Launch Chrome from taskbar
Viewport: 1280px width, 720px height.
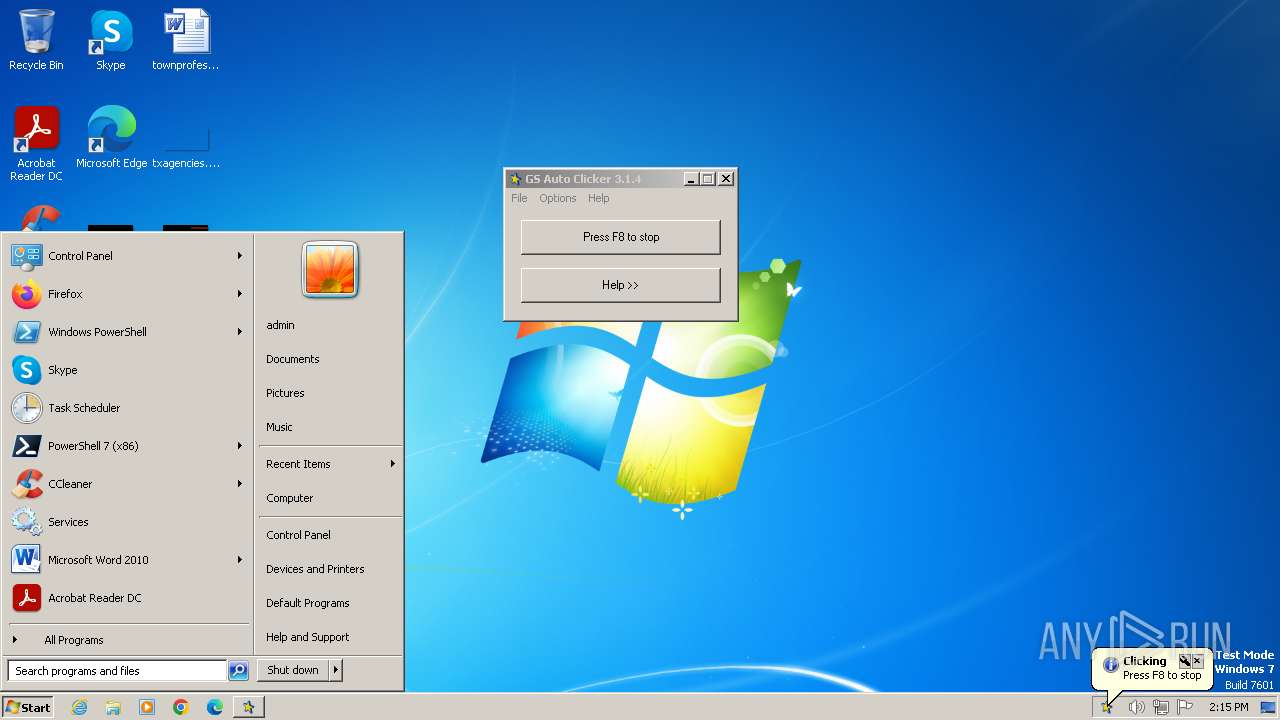(x=181, y=707)
